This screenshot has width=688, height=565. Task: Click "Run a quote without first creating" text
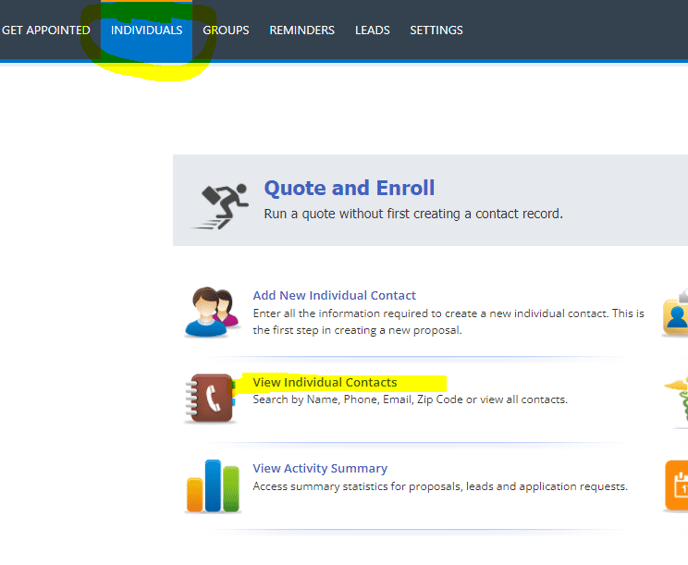[413, 214]
